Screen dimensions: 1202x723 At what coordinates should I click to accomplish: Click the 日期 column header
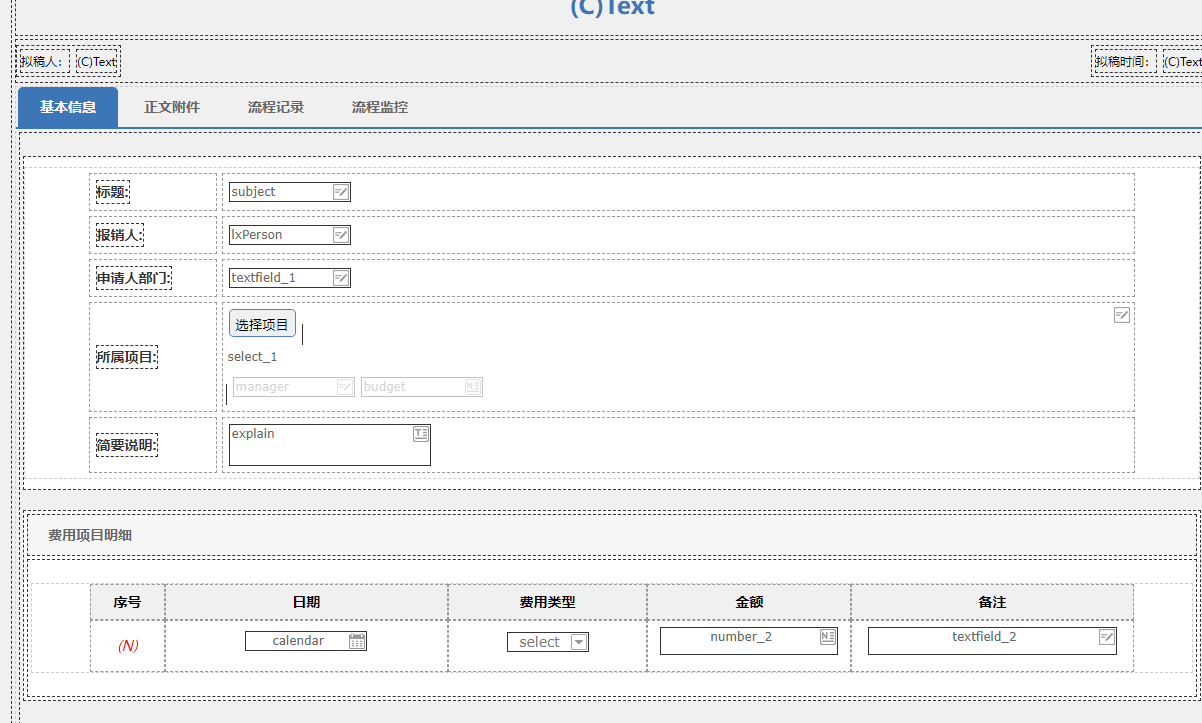(306, 602)
